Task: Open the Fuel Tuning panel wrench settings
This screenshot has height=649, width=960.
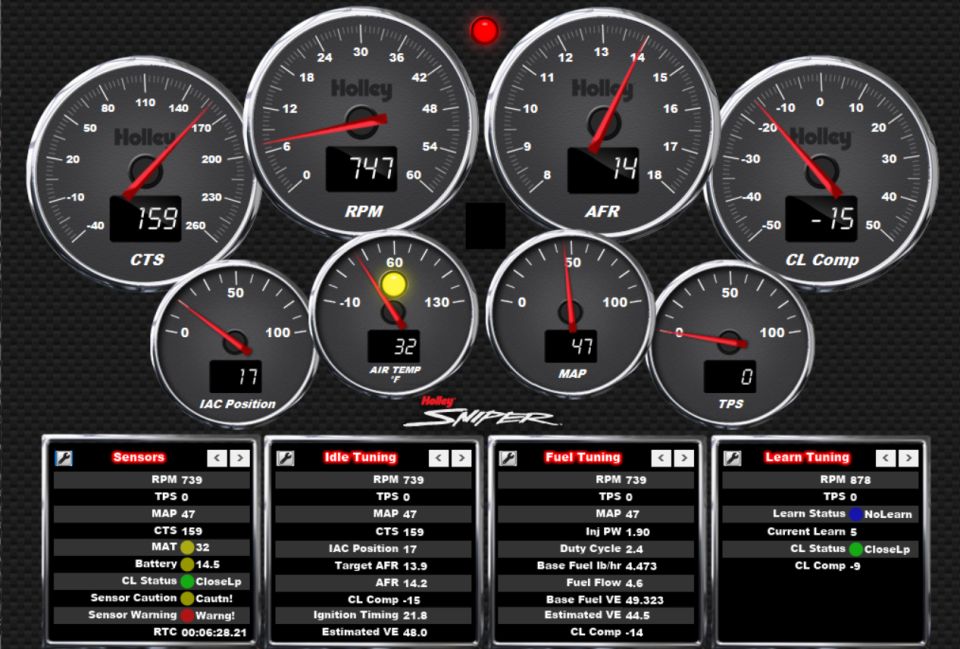Action: coord(508,458)
